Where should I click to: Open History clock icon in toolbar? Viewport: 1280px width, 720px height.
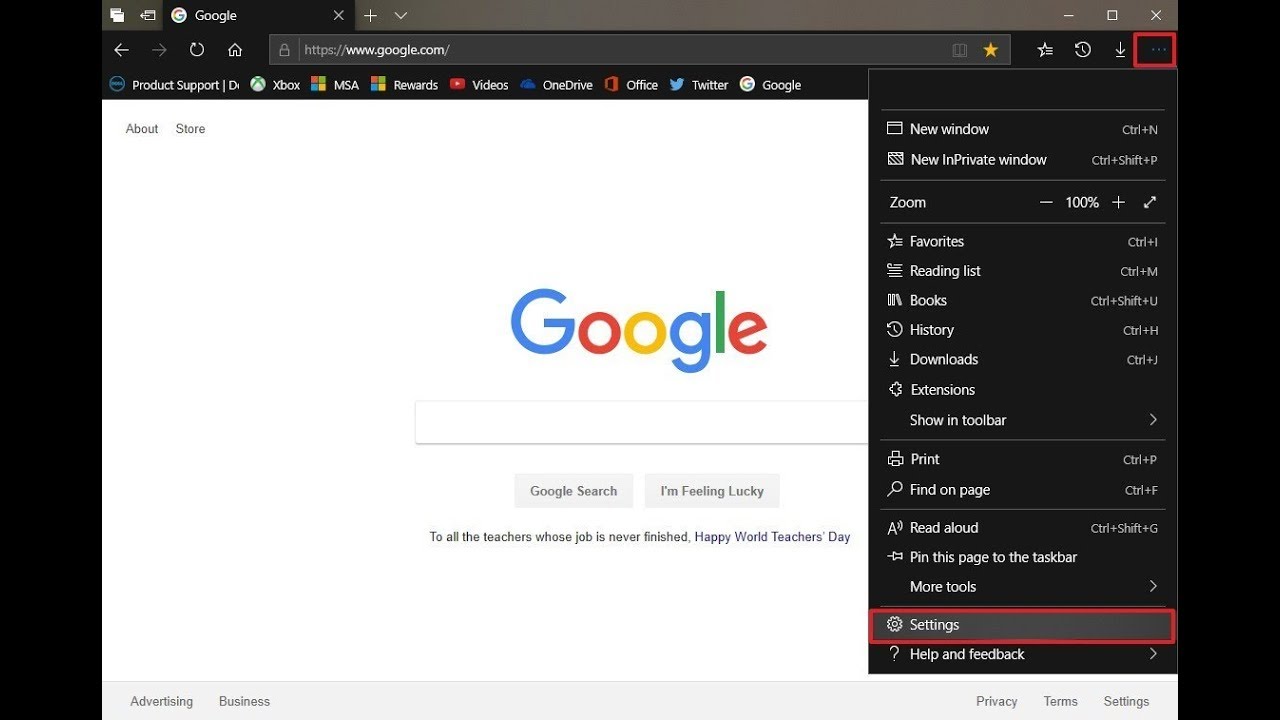coord(1083,50)
